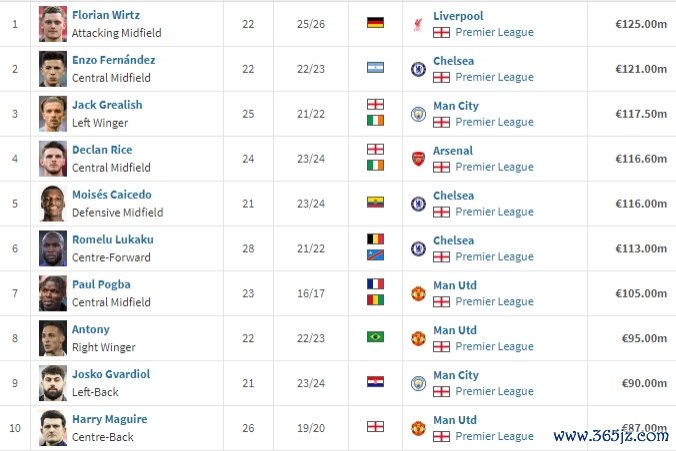
Task: Click Germany flag beside Florian Wirtz
Action: 376,22
